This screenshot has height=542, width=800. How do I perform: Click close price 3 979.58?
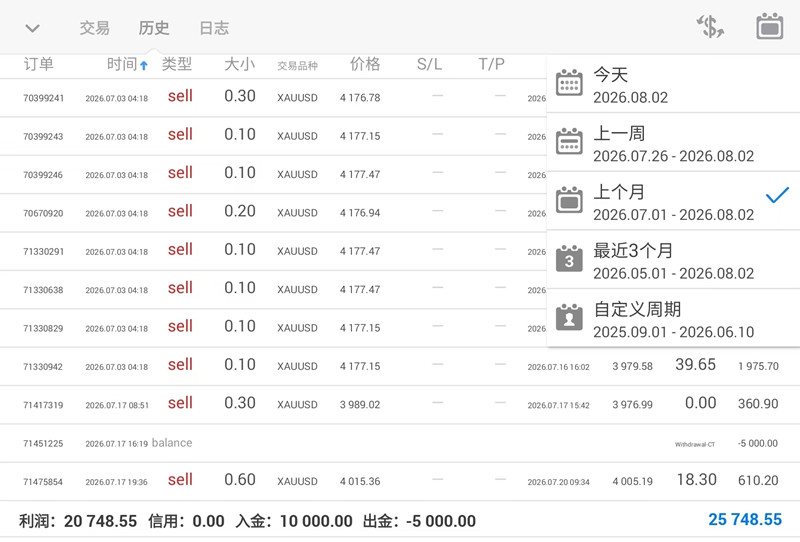[633, 366]
